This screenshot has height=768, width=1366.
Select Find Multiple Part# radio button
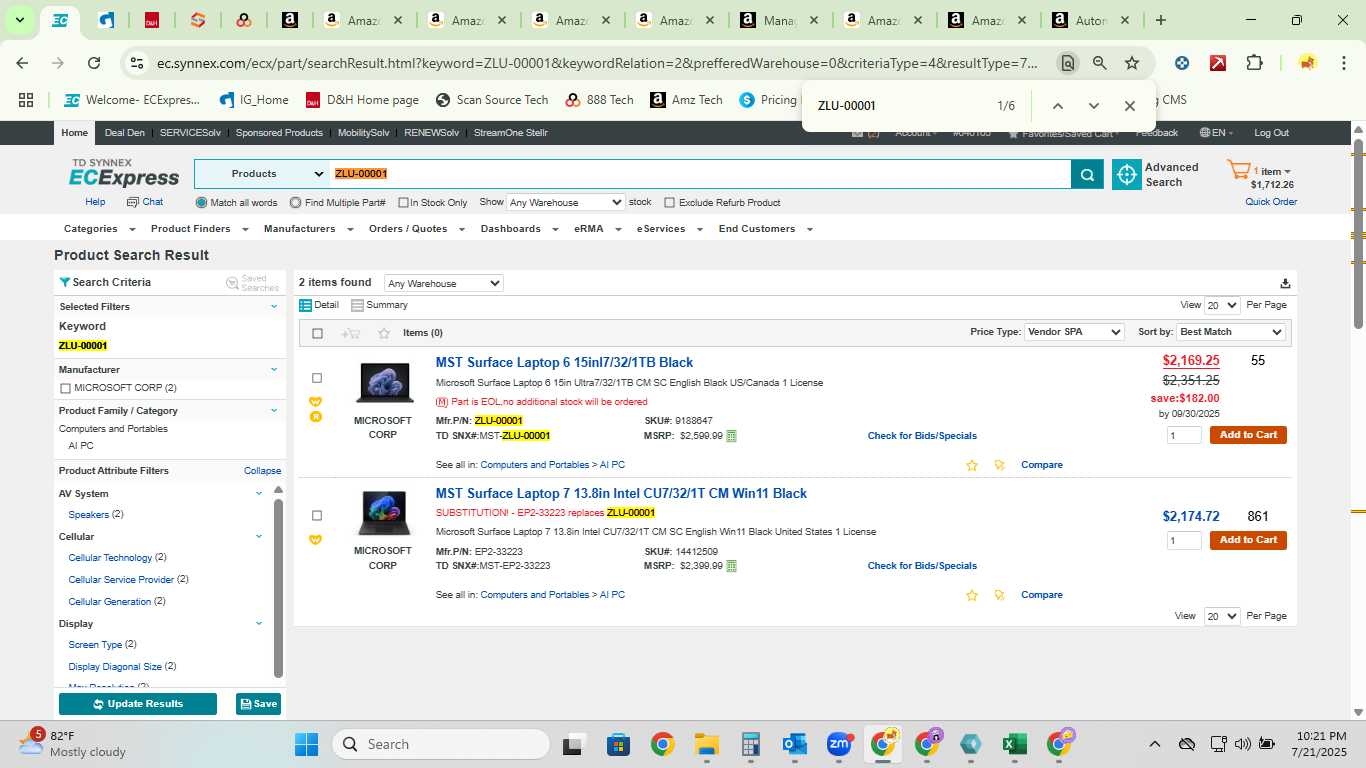(x=295, y=203)
